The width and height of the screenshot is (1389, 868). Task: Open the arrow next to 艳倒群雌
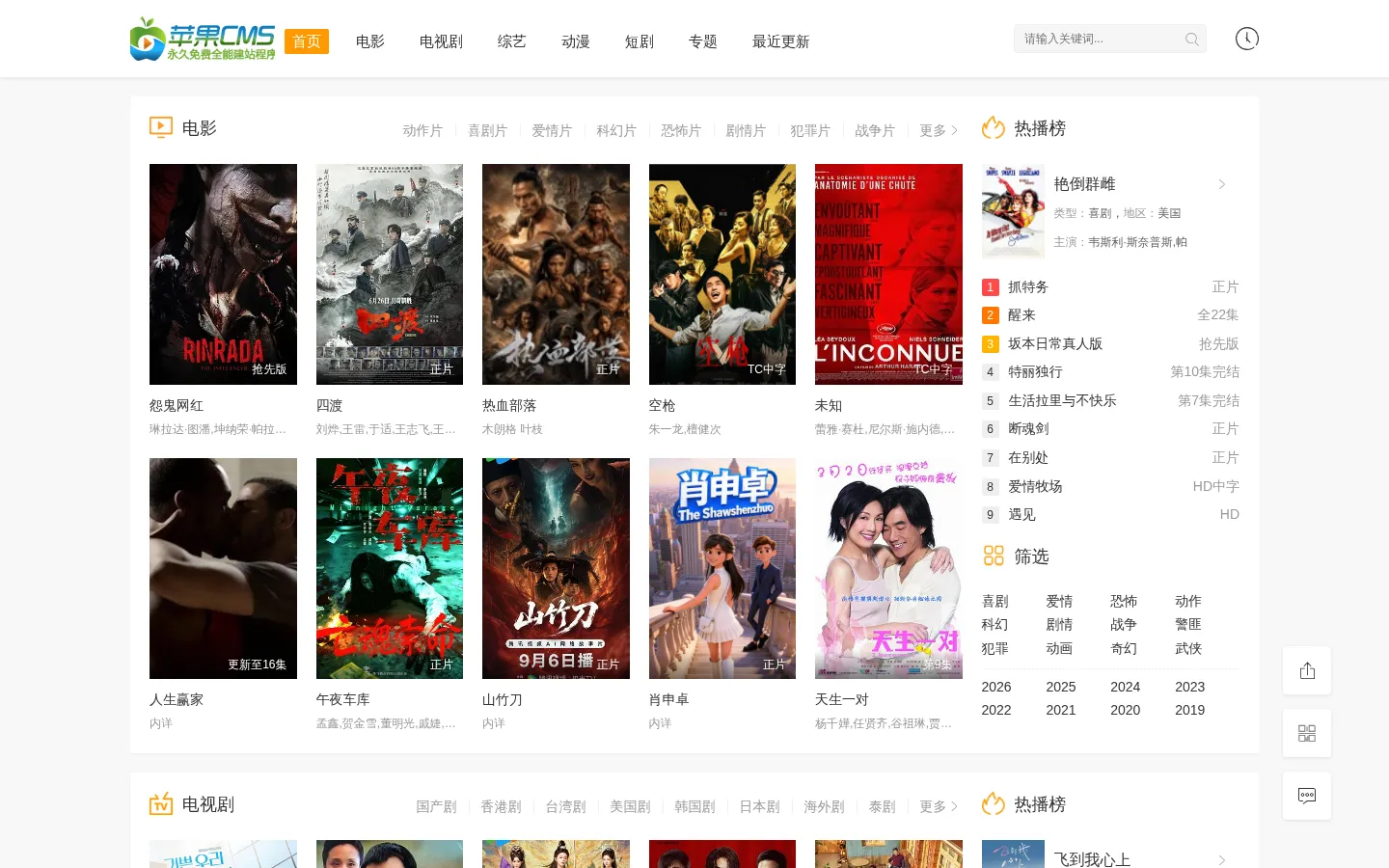[x=1222, y=184]
